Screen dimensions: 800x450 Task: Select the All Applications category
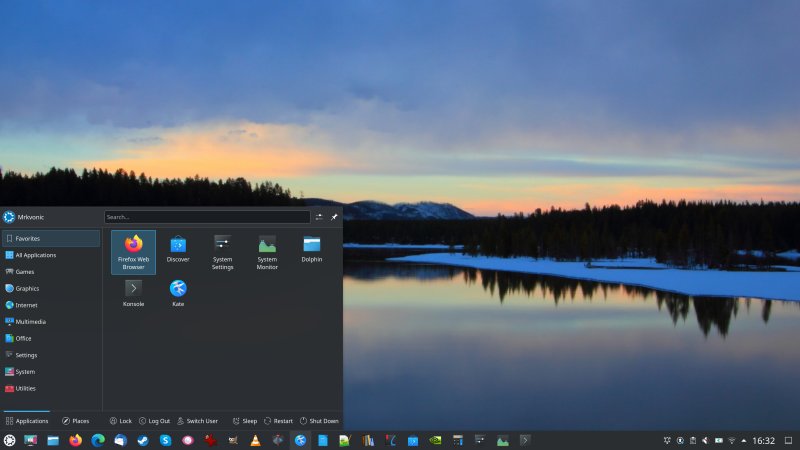click(51, 255)
